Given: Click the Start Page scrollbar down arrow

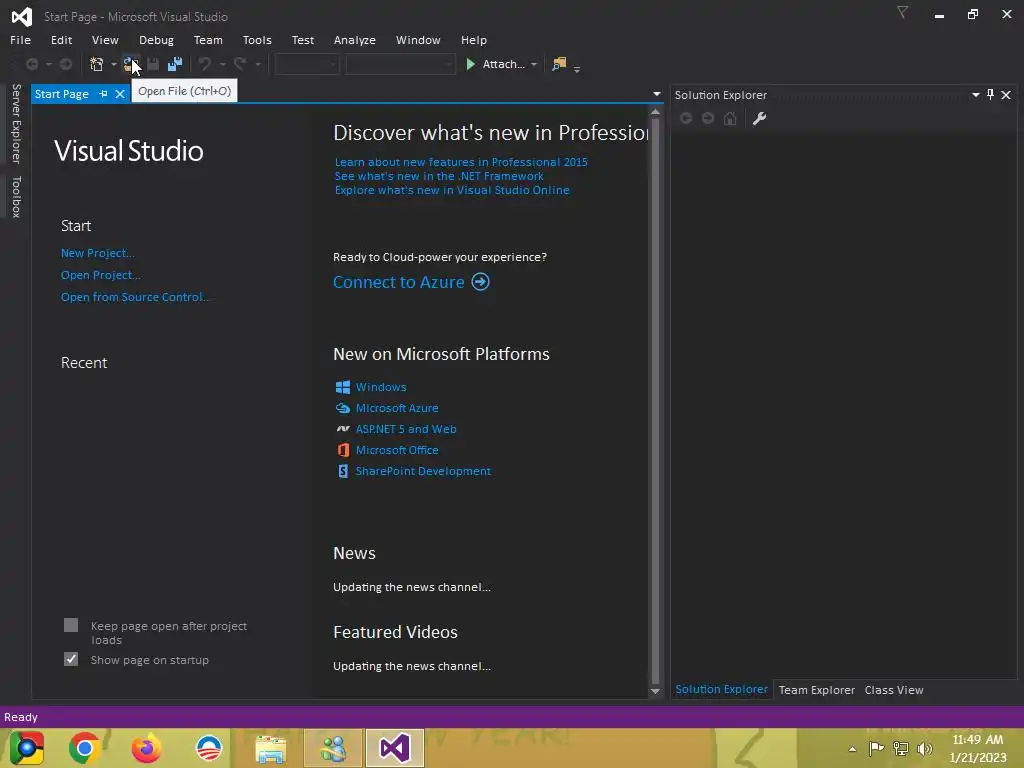Looking at the screenshot, I should 655,692.
